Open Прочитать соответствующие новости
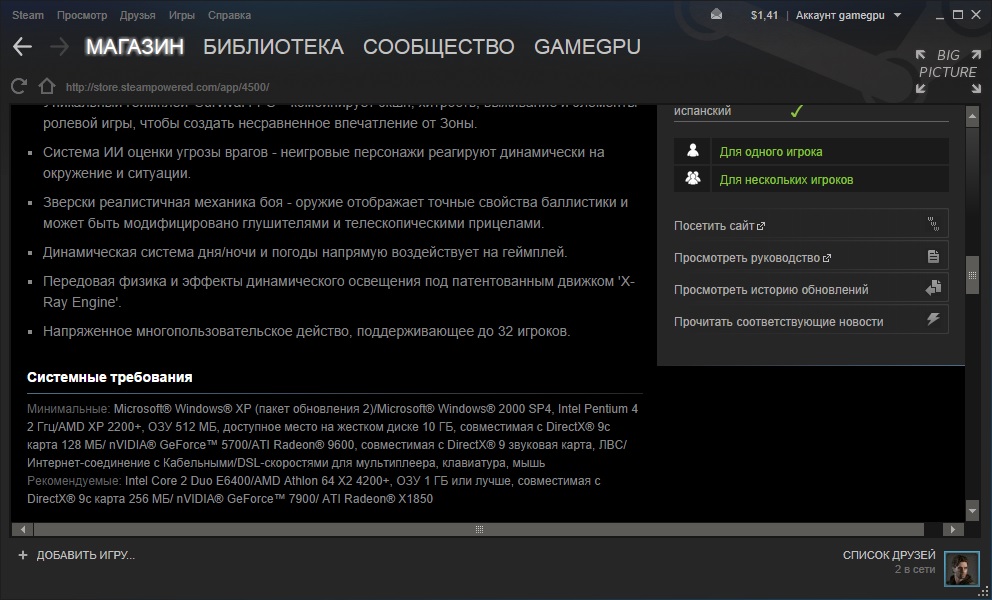992x600 pixels. pyautogui.click(x=778, y=322)
